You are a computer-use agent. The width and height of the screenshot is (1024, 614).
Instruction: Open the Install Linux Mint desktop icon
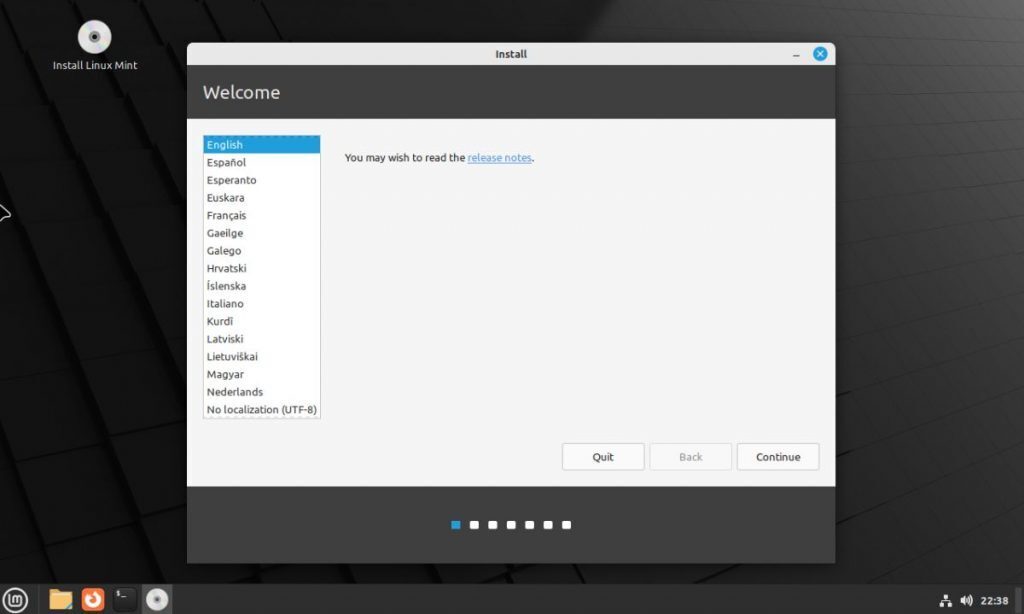[93, 37]
